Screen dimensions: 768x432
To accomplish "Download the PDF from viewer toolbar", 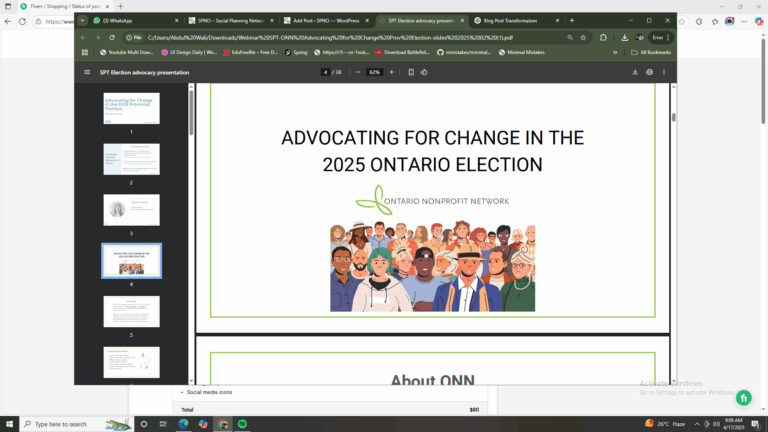I will coord(635,72).
